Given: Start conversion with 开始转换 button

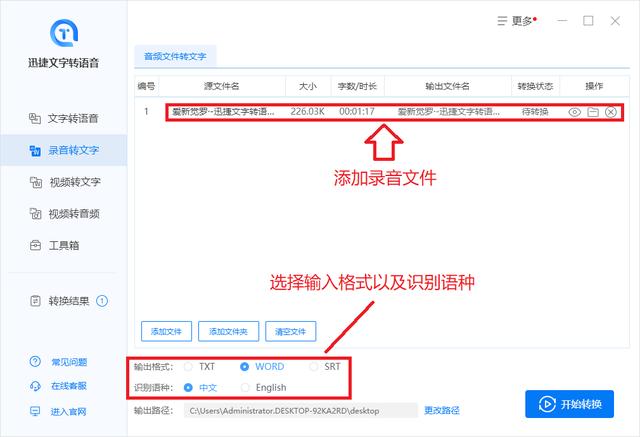Looking at the screenshot, I should coord(569,404).
